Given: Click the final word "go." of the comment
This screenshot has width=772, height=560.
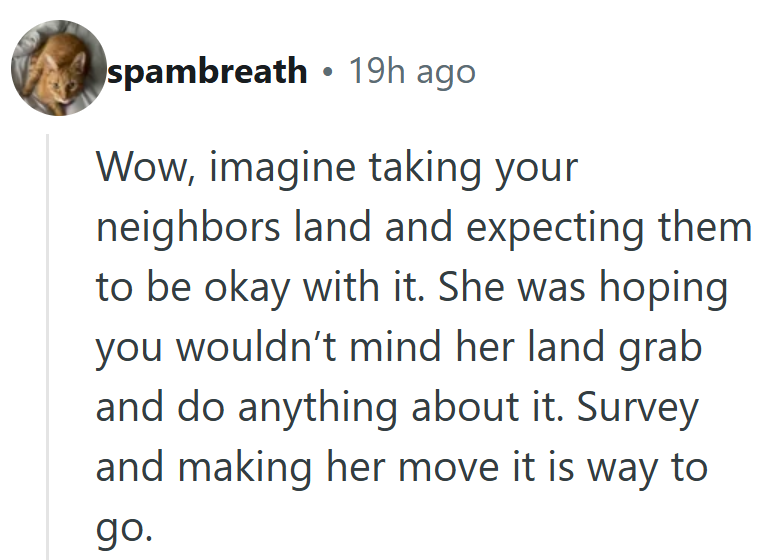Looking at the screenshot, I should pos(125,528).
